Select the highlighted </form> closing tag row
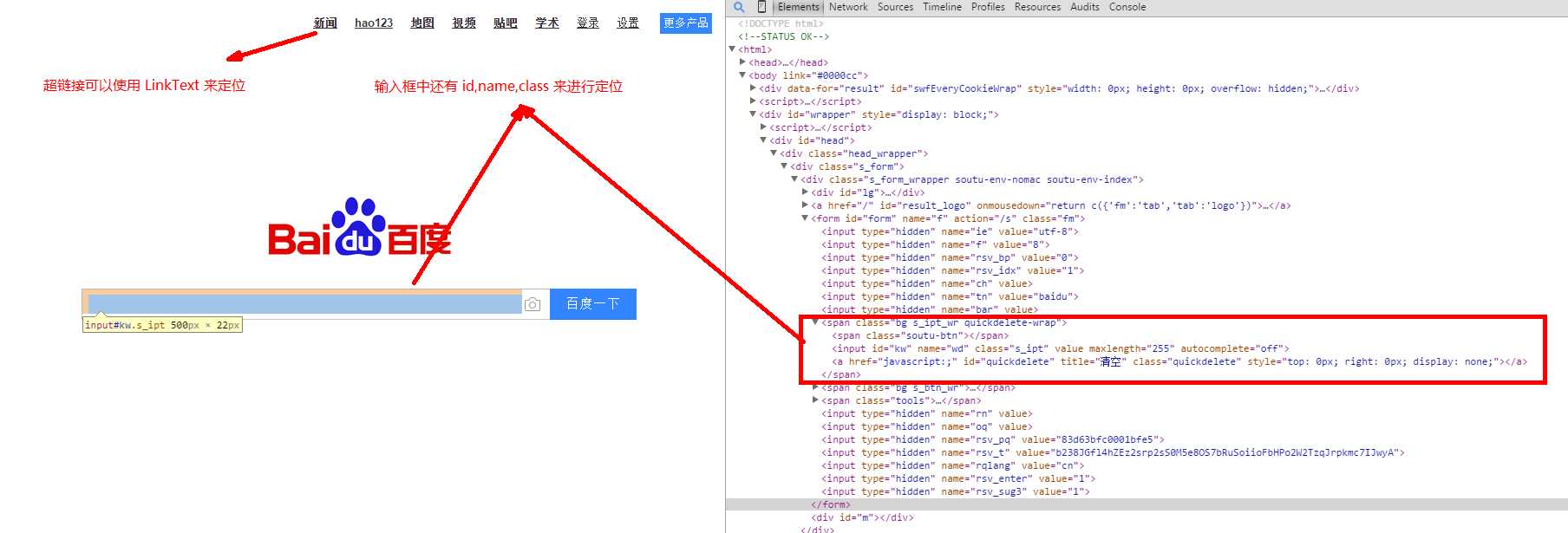This screenshot has height=533, width=1568. 831,504
